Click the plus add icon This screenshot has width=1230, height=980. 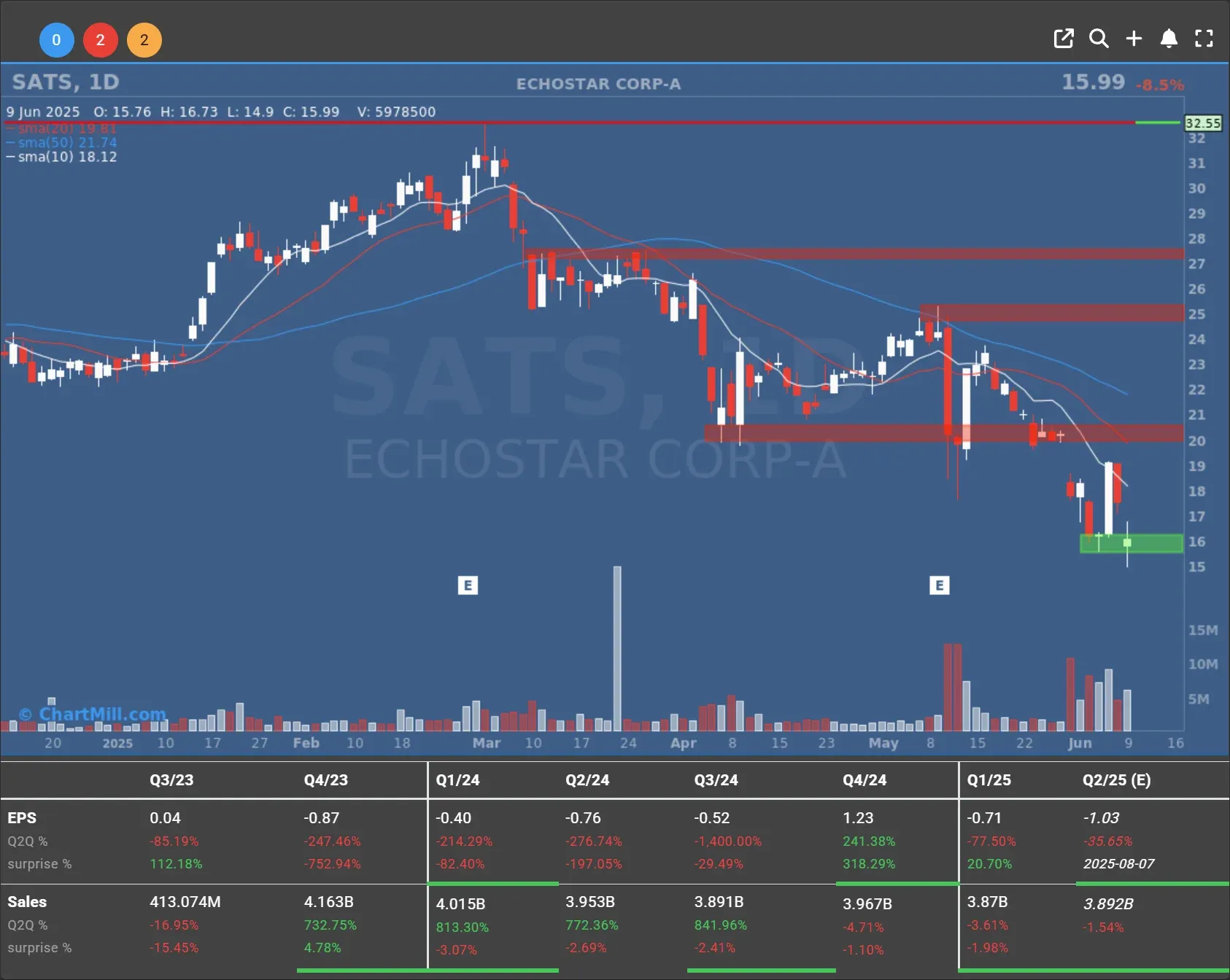[1134, 39]
